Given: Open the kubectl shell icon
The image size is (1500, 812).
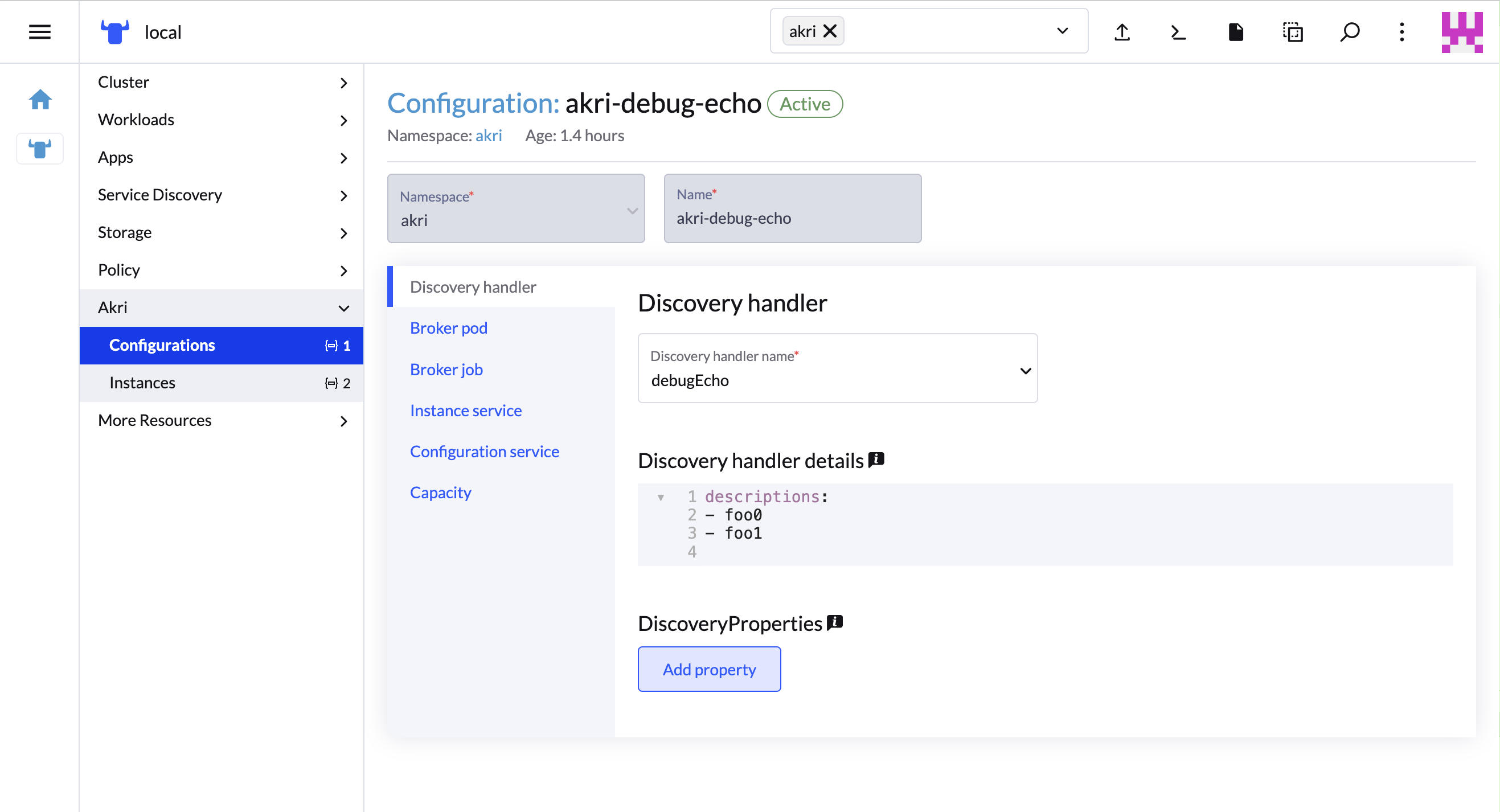Looking at the screenshot, I should 1178,32.
